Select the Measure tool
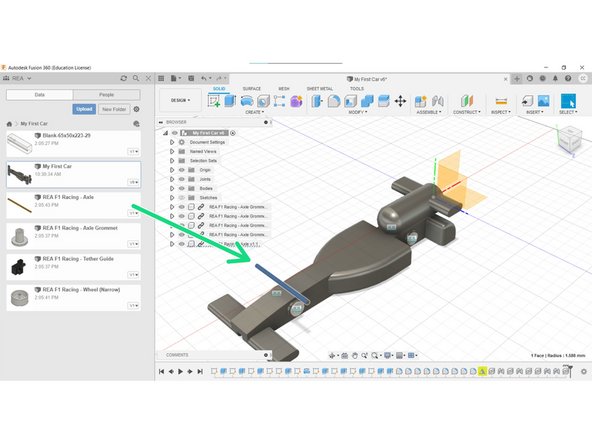This screenshot has width=592, height=444. point(501,101)
